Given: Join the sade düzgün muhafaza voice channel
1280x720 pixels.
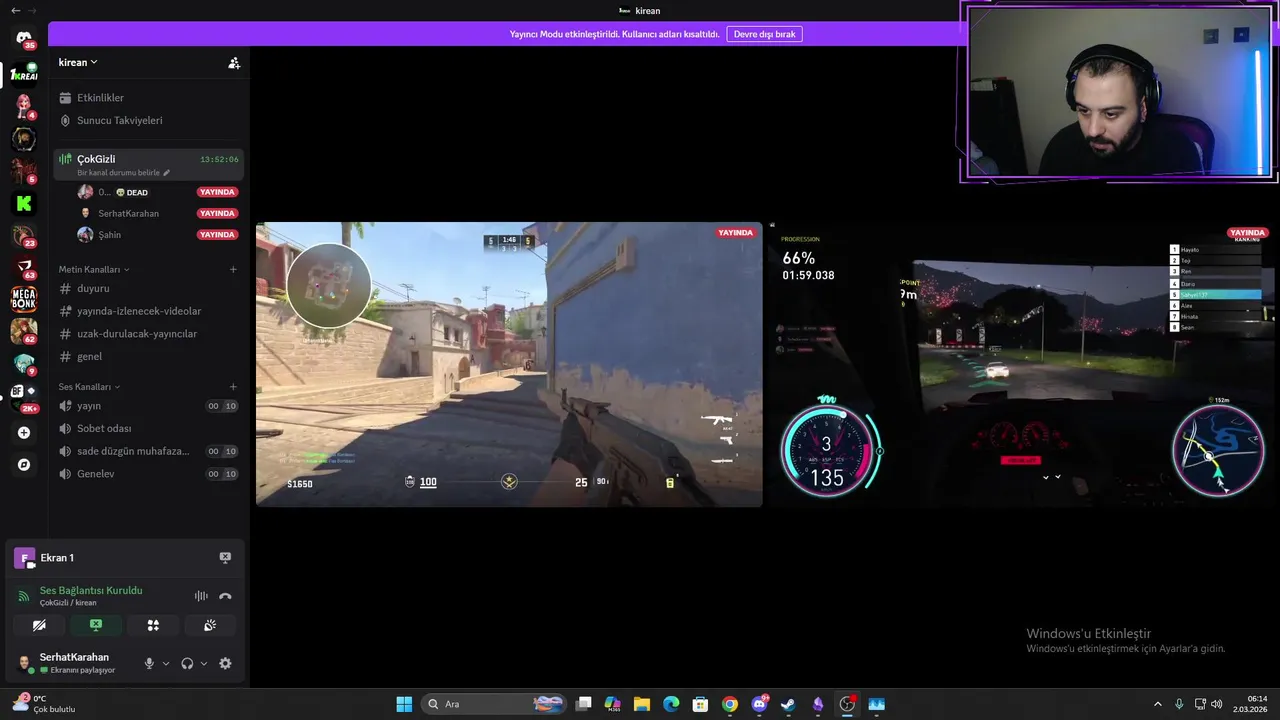Looking at the screenshot, I should pyautogui.click(x=148, y=451).
